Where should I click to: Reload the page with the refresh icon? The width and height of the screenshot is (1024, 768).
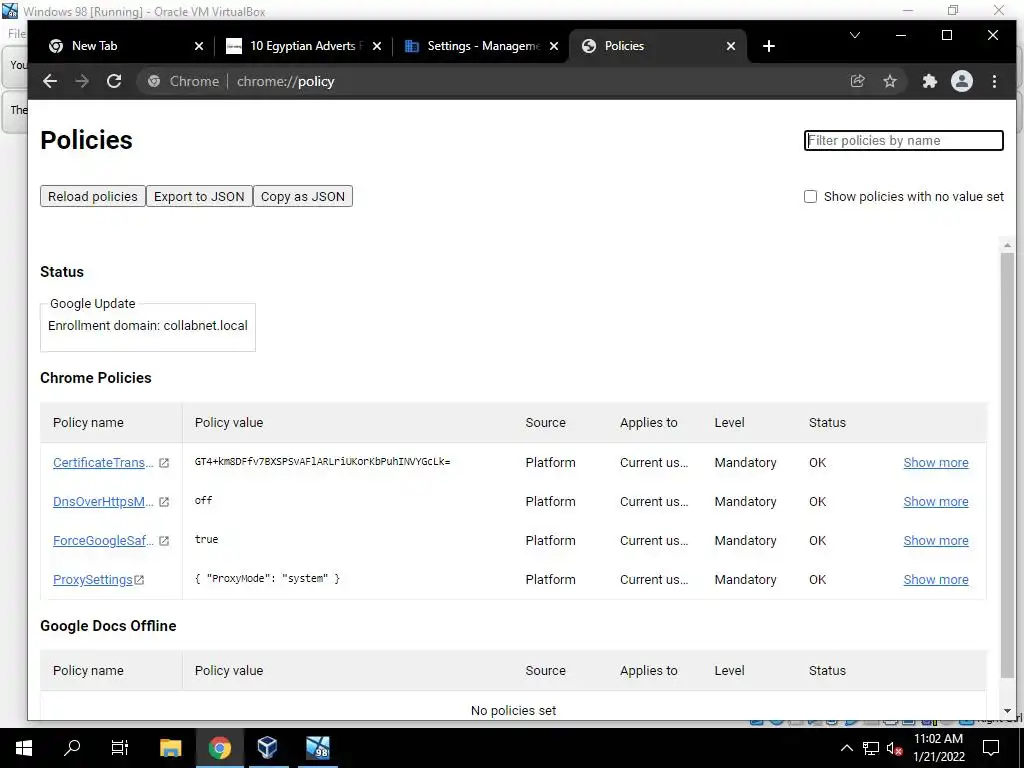(114, 81)
